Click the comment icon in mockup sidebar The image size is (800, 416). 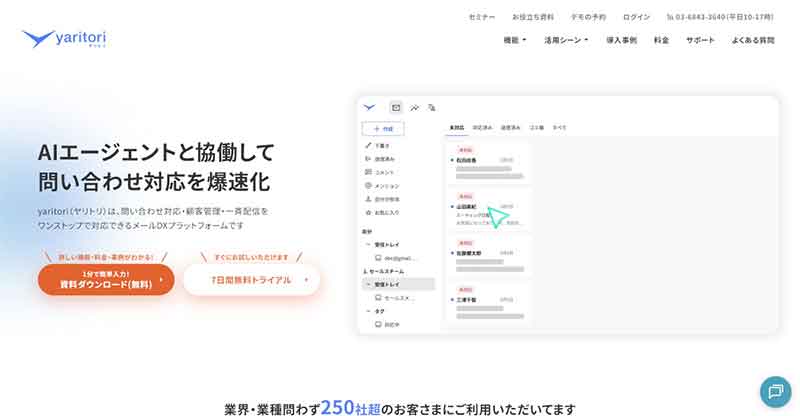[368, 172]
